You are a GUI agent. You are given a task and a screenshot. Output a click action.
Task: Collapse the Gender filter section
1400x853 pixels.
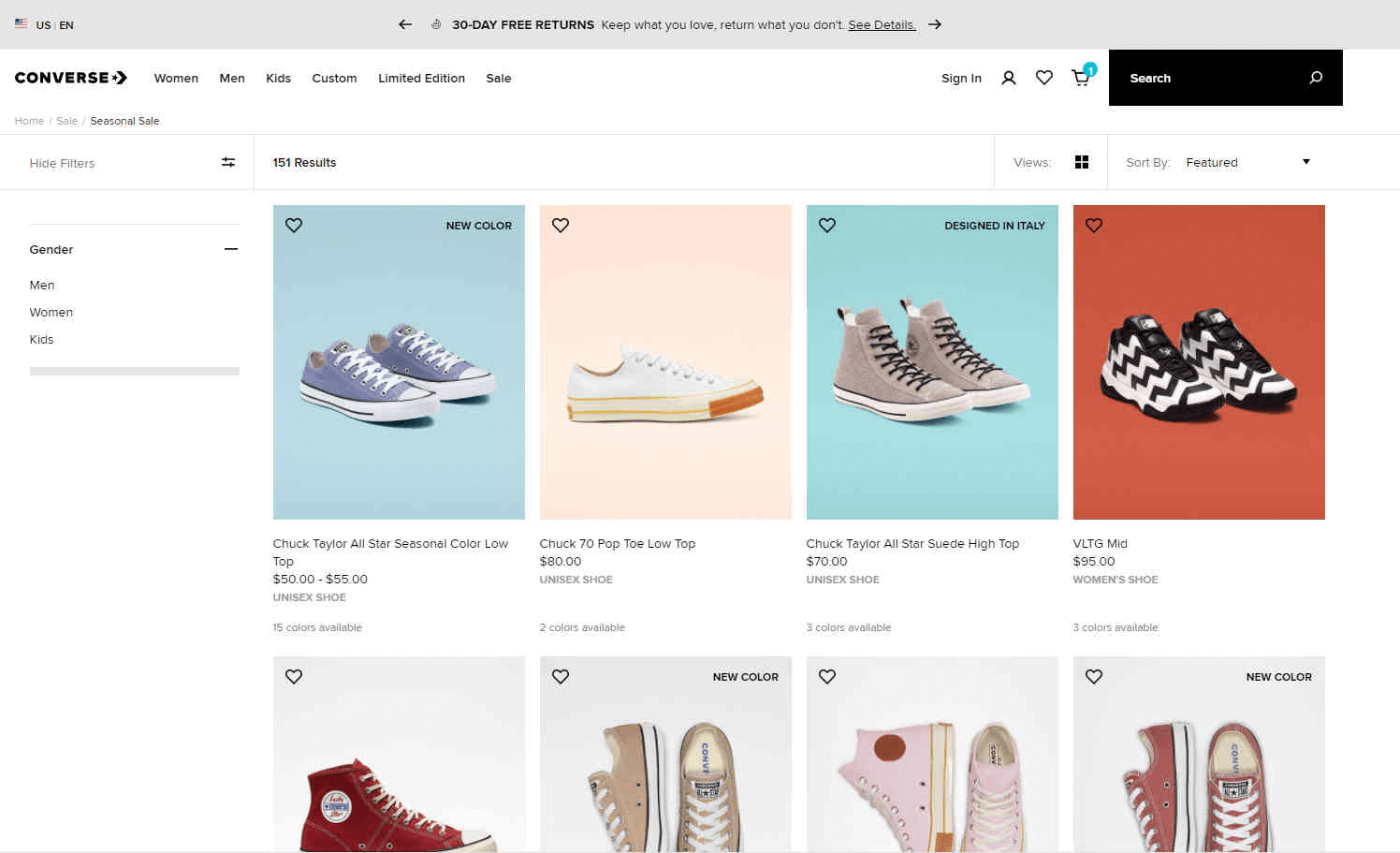click(x=231, y=249)
